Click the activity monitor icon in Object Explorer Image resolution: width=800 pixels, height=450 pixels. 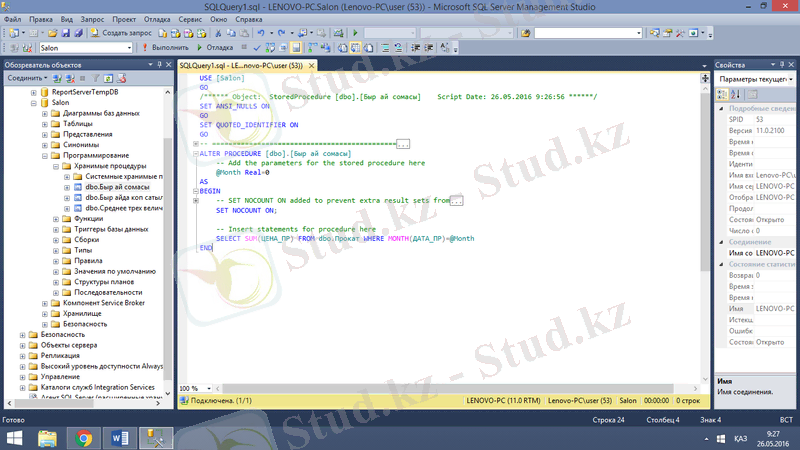coord(121,79)
